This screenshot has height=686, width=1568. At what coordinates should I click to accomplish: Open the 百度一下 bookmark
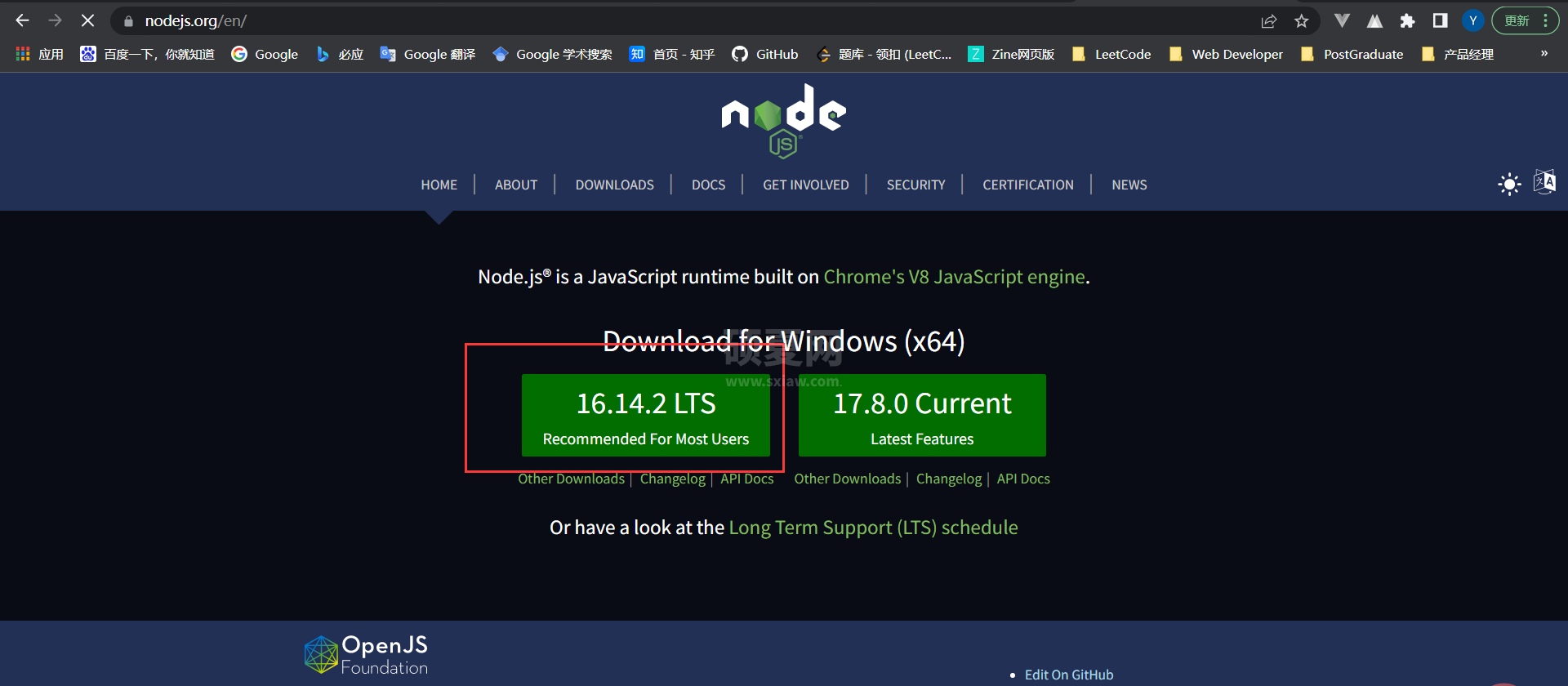(147, 54)
